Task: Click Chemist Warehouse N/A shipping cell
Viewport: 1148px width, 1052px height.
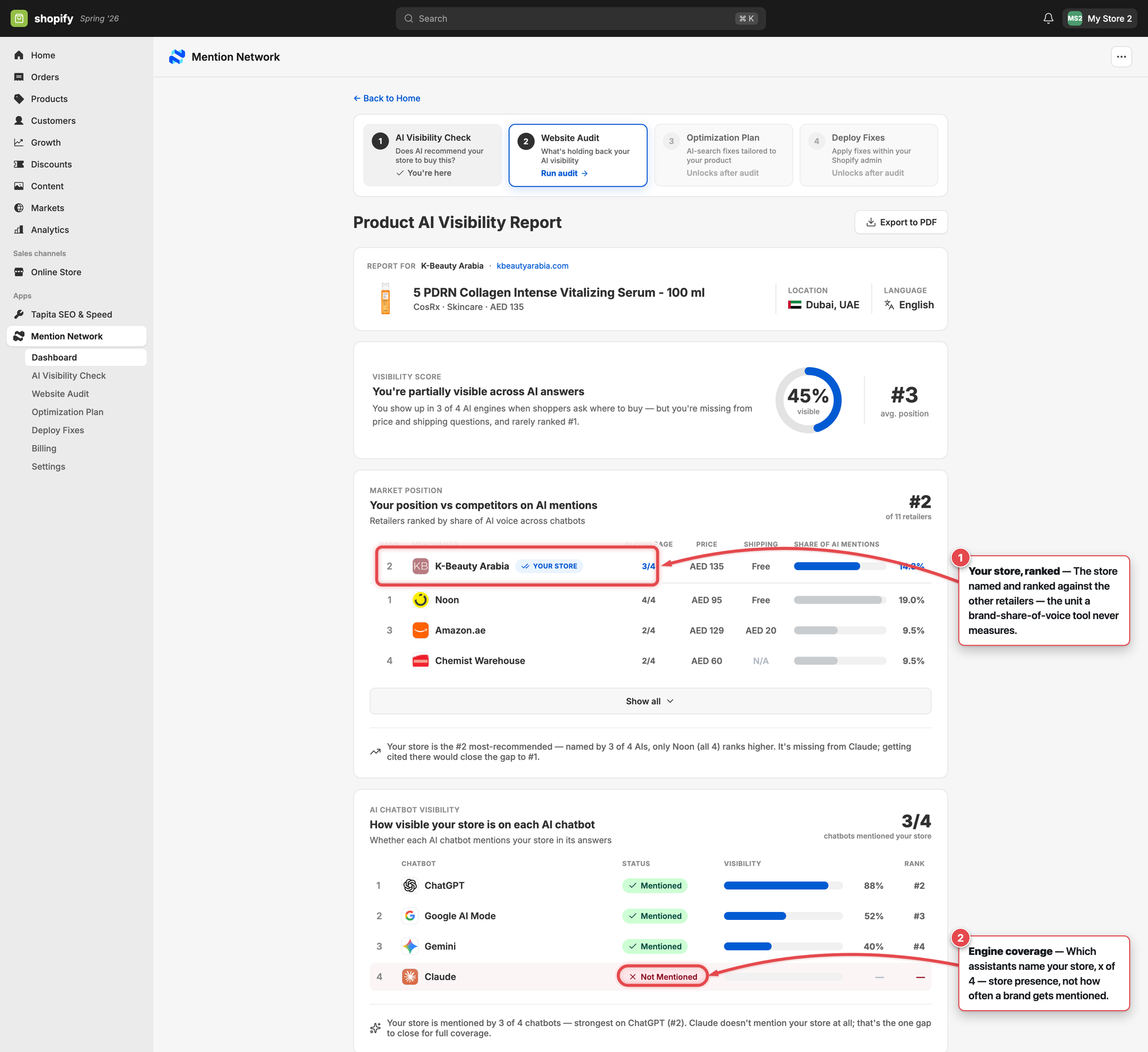Action: pos(761,661)
